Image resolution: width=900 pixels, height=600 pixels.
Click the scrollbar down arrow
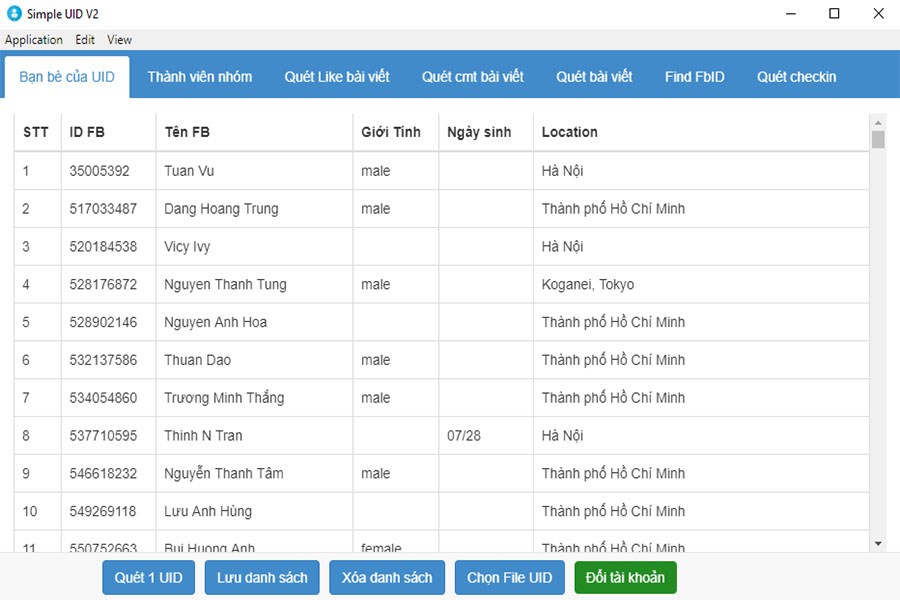[x=877, y=542]
